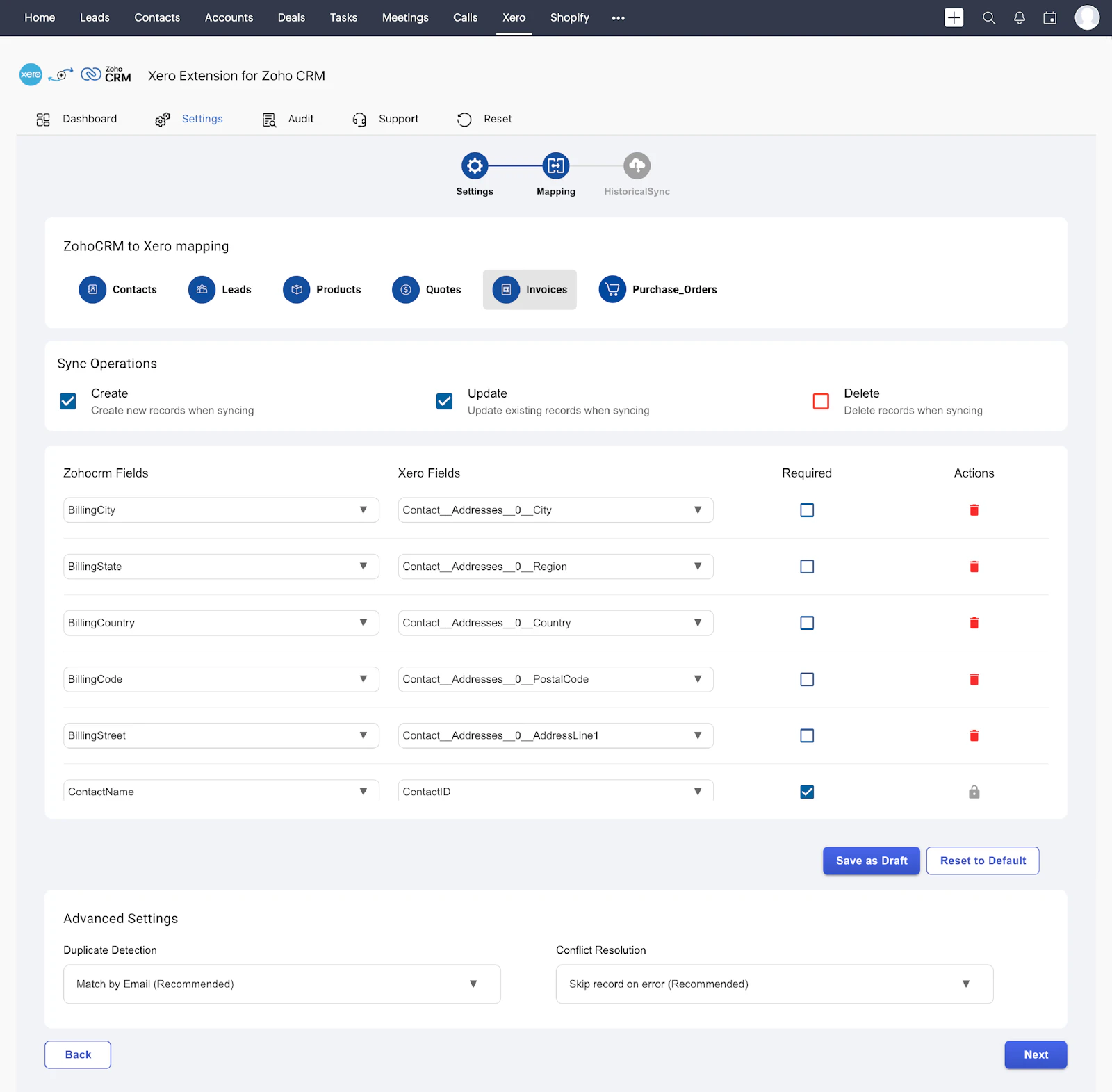Mark BillingState mapping as required
This screenshot has height=1092, width=1112.
(807, 567)
